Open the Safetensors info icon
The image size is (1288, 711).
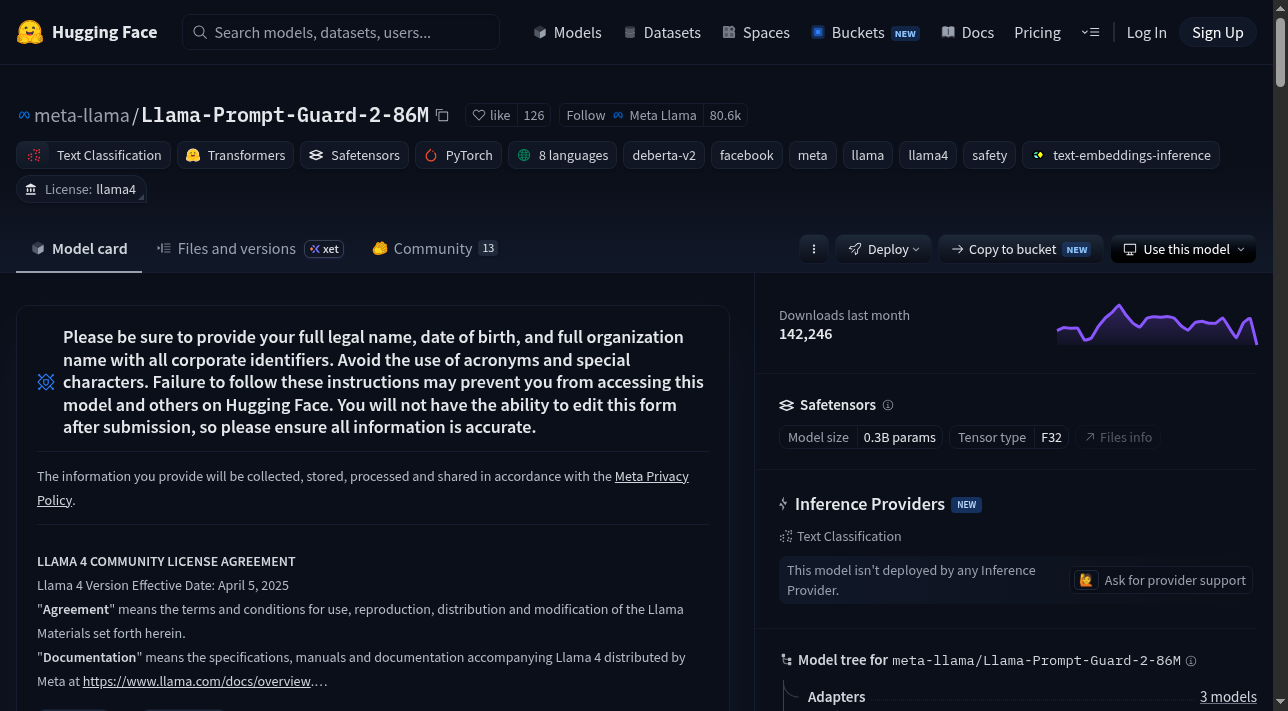(888, 405)
